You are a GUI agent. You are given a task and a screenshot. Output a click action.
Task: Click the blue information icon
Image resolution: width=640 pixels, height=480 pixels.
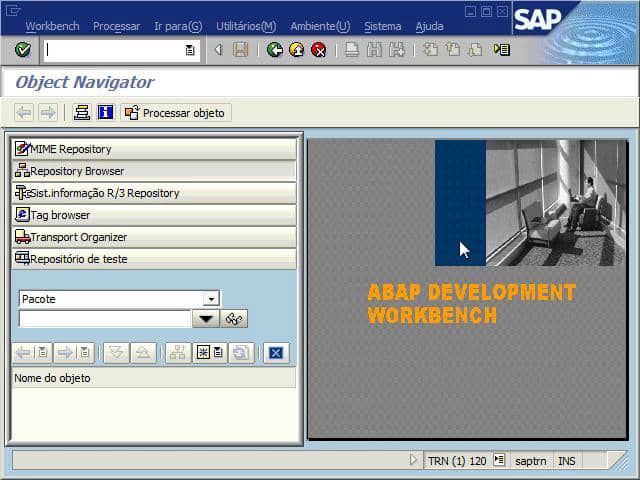[x=105, y=112]
